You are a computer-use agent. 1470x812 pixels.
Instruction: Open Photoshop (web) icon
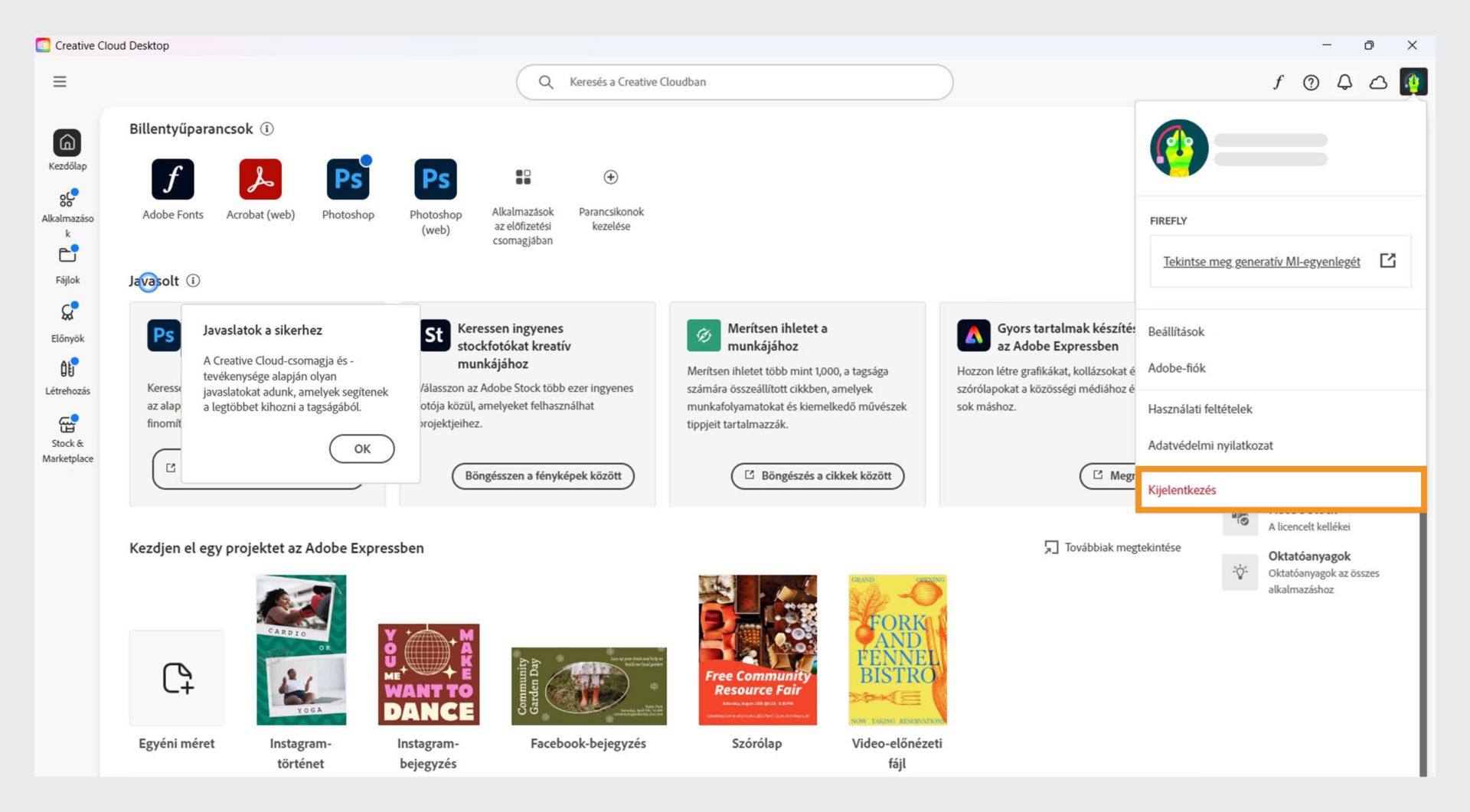[x=435, y=179]
